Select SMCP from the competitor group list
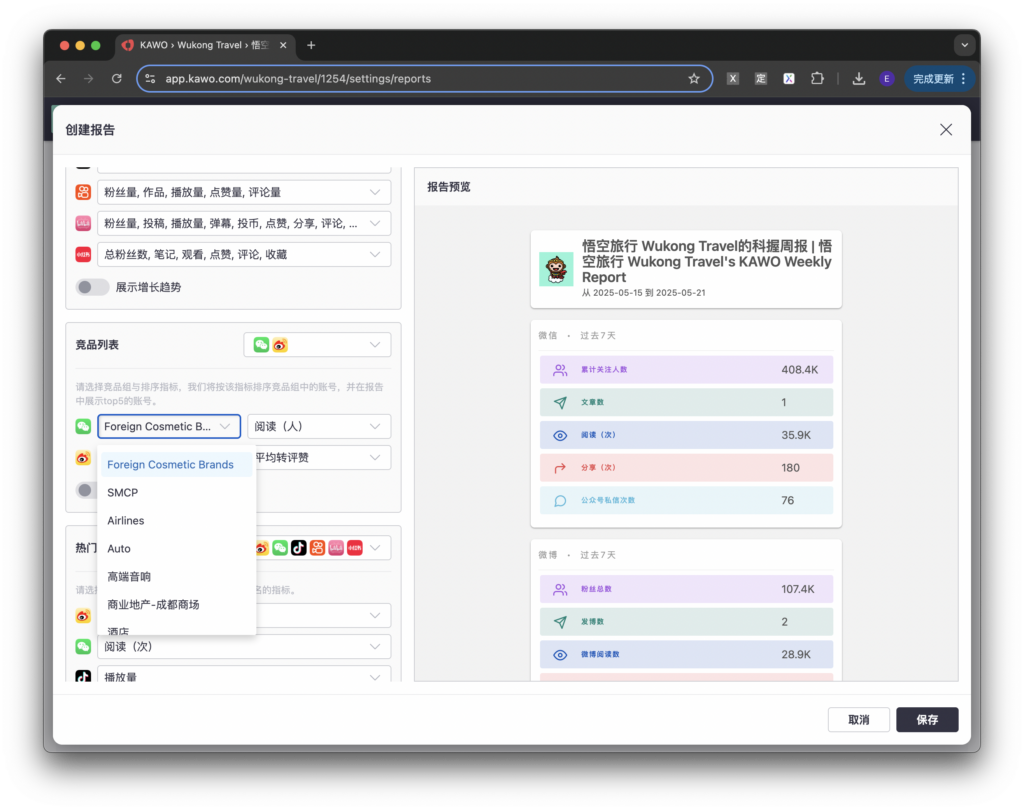Viewport: 1024px width, 810px height. point(123,493)
